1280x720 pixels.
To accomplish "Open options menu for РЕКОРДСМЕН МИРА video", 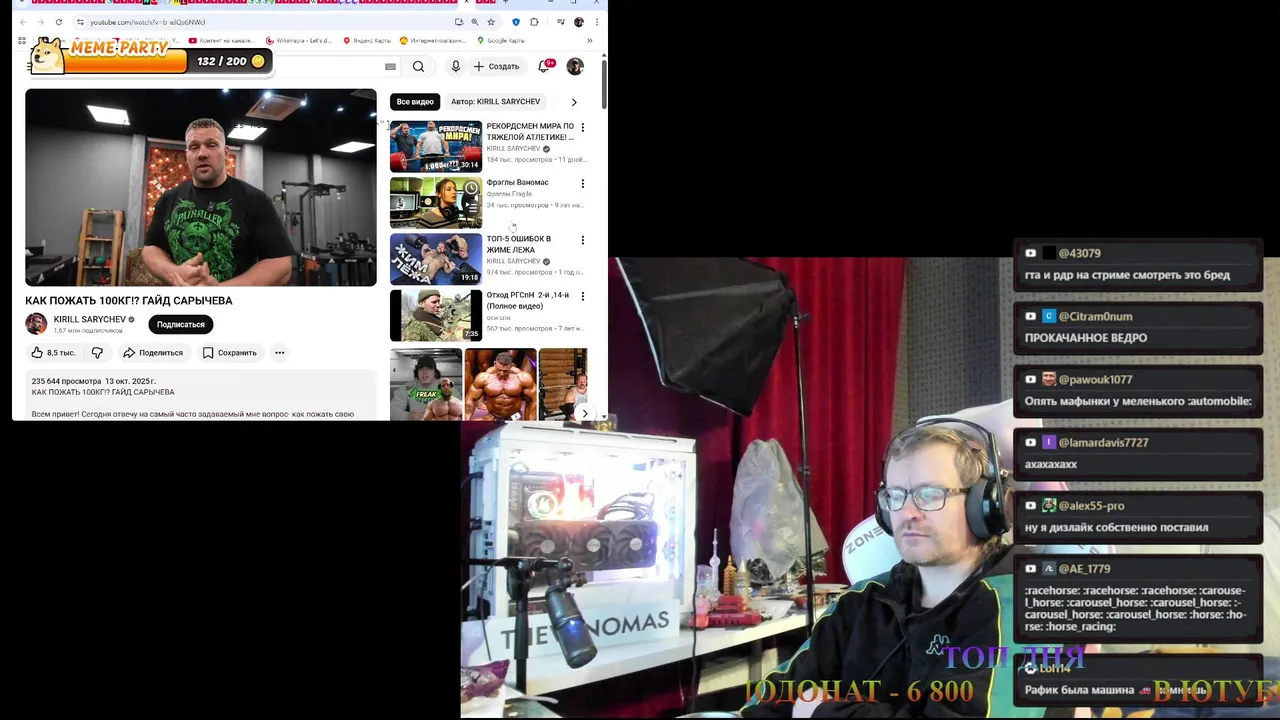I will [582, 127].
